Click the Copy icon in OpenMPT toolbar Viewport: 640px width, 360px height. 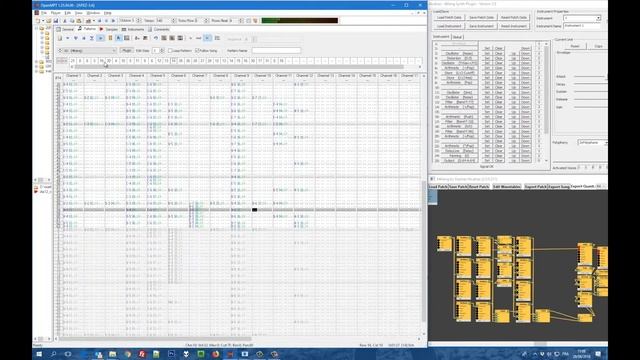(72, 21)
